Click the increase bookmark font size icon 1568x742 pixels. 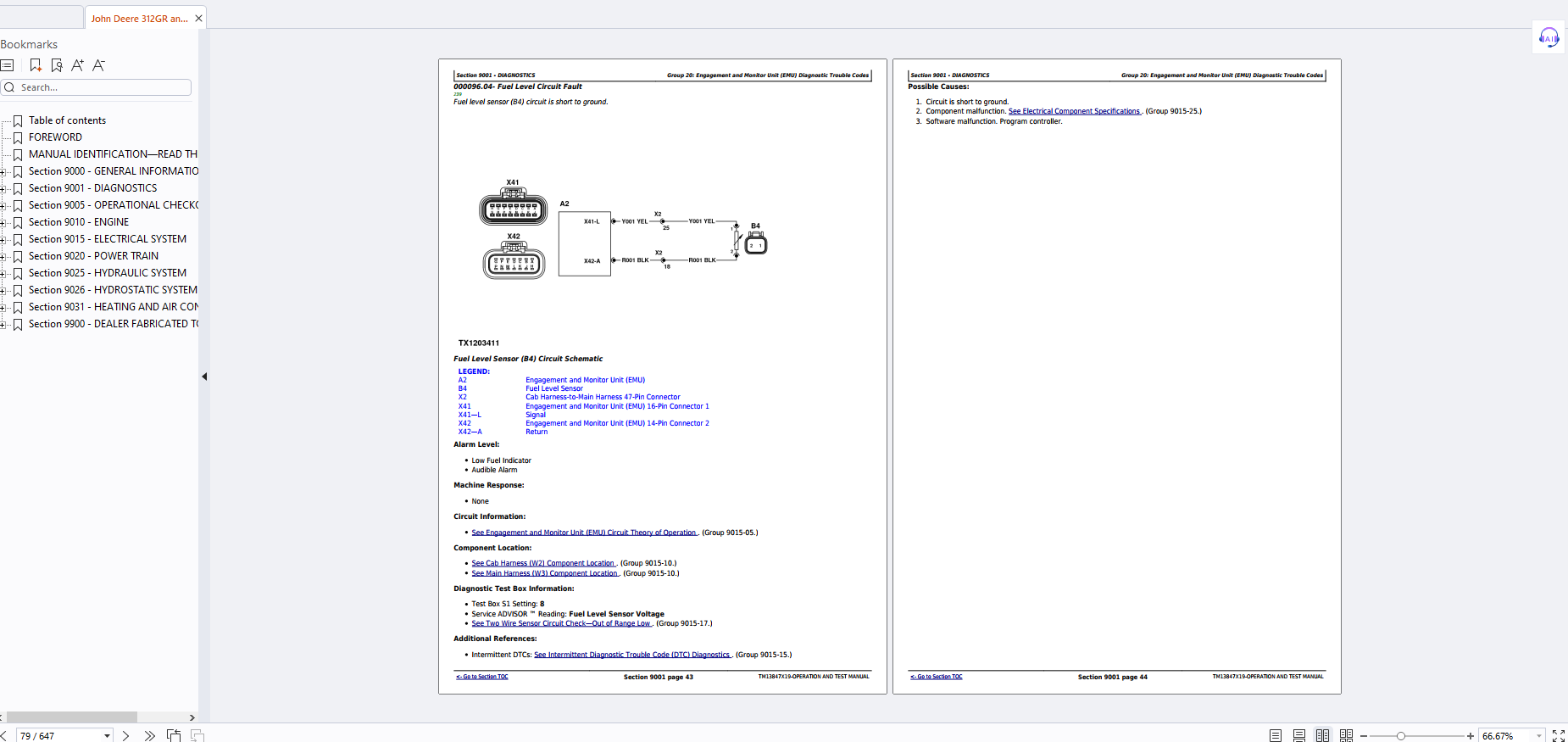point(77,65)
